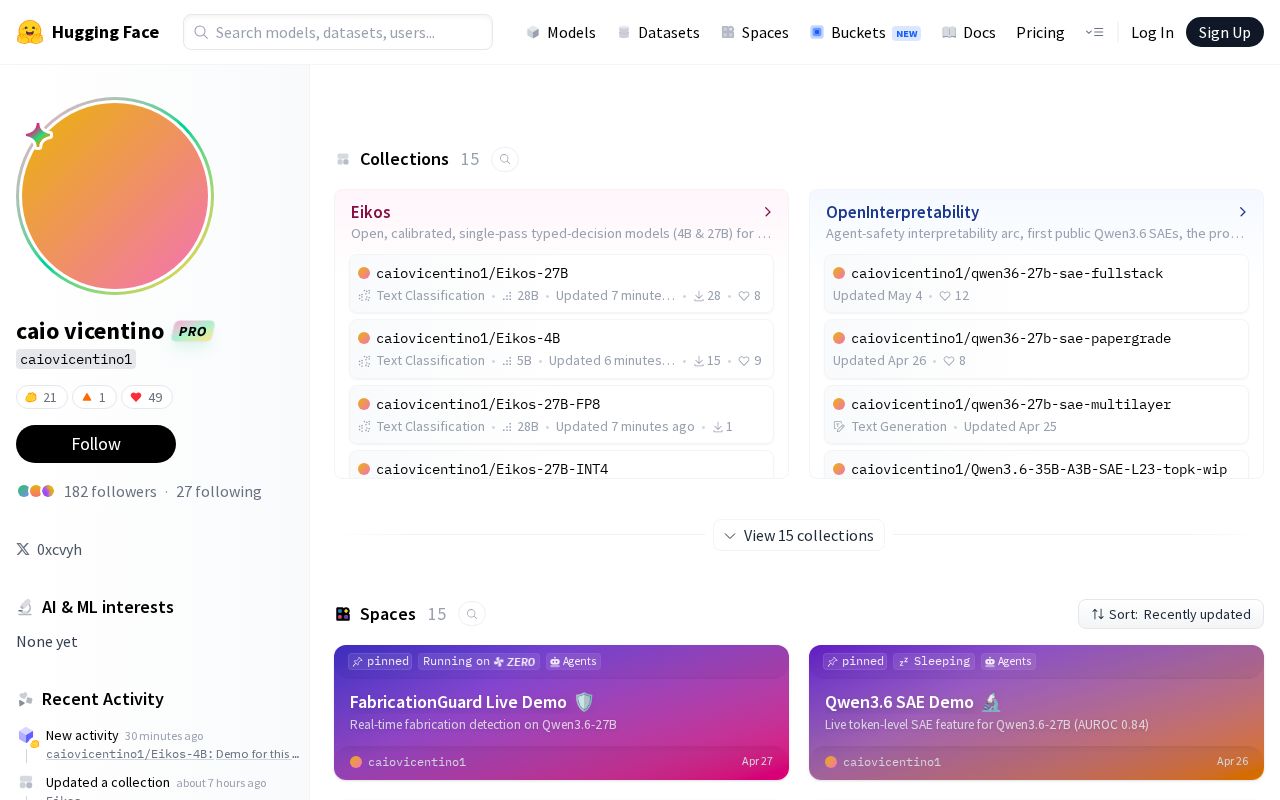Search within Spaces using the magnifier icon

pos(472,614)
